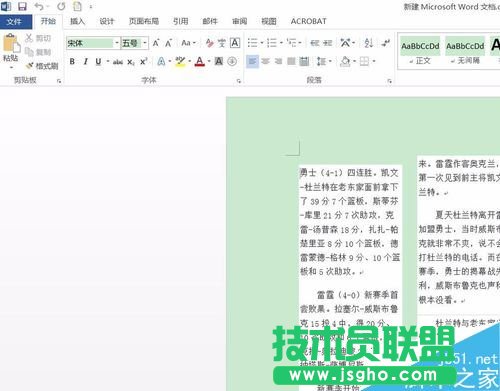Click text effects outlined A icon

point(161,62)
